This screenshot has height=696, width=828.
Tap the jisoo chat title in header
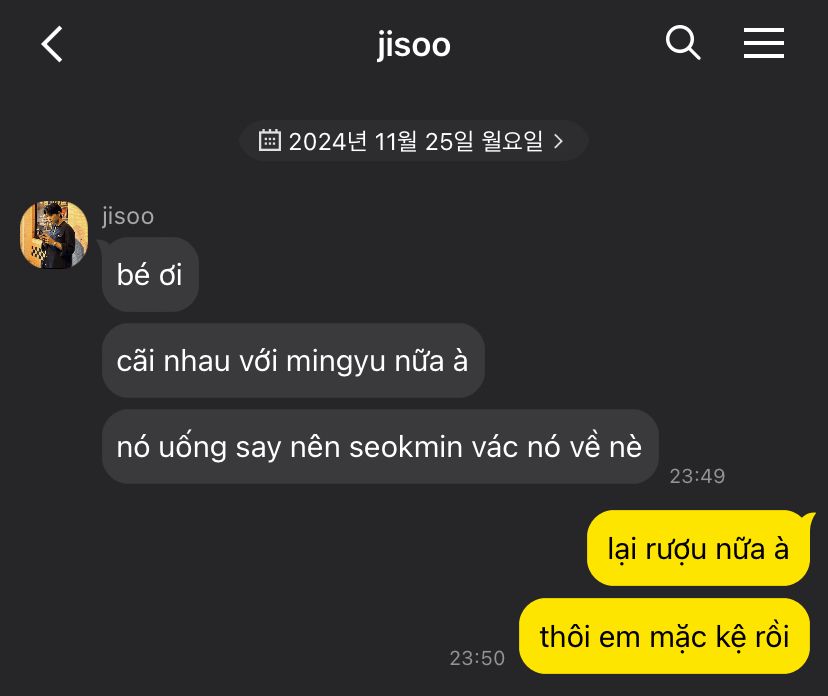point(414,45)
